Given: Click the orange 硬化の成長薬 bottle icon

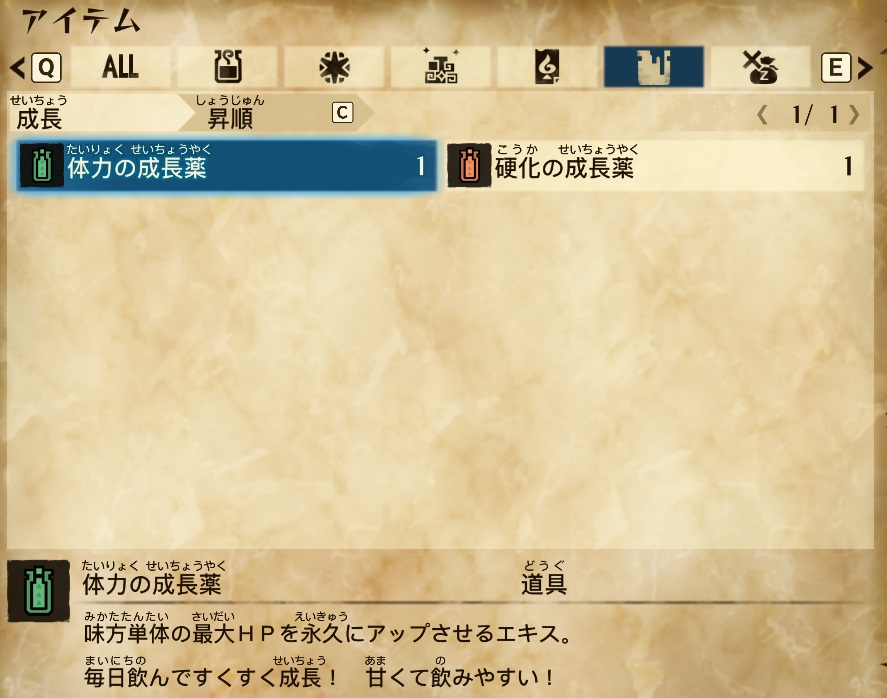Looking at the screenshot, I should pos(469,165).
